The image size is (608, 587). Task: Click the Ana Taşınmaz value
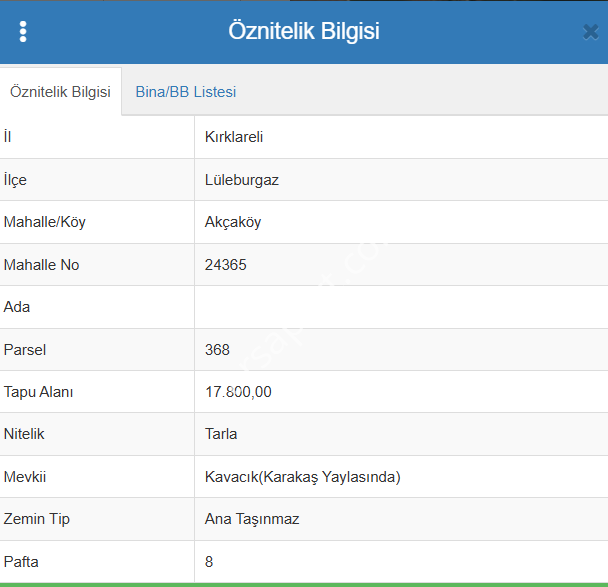252,519
